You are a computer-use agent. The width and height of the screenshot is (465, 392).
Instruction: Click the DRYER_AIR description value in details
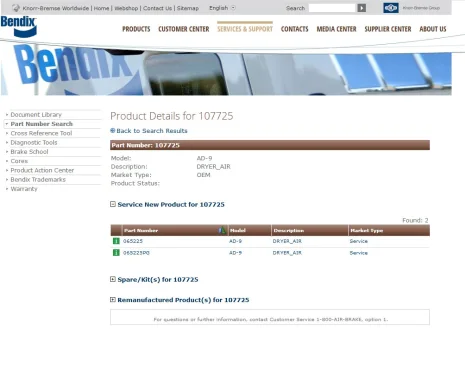[213, 167]
